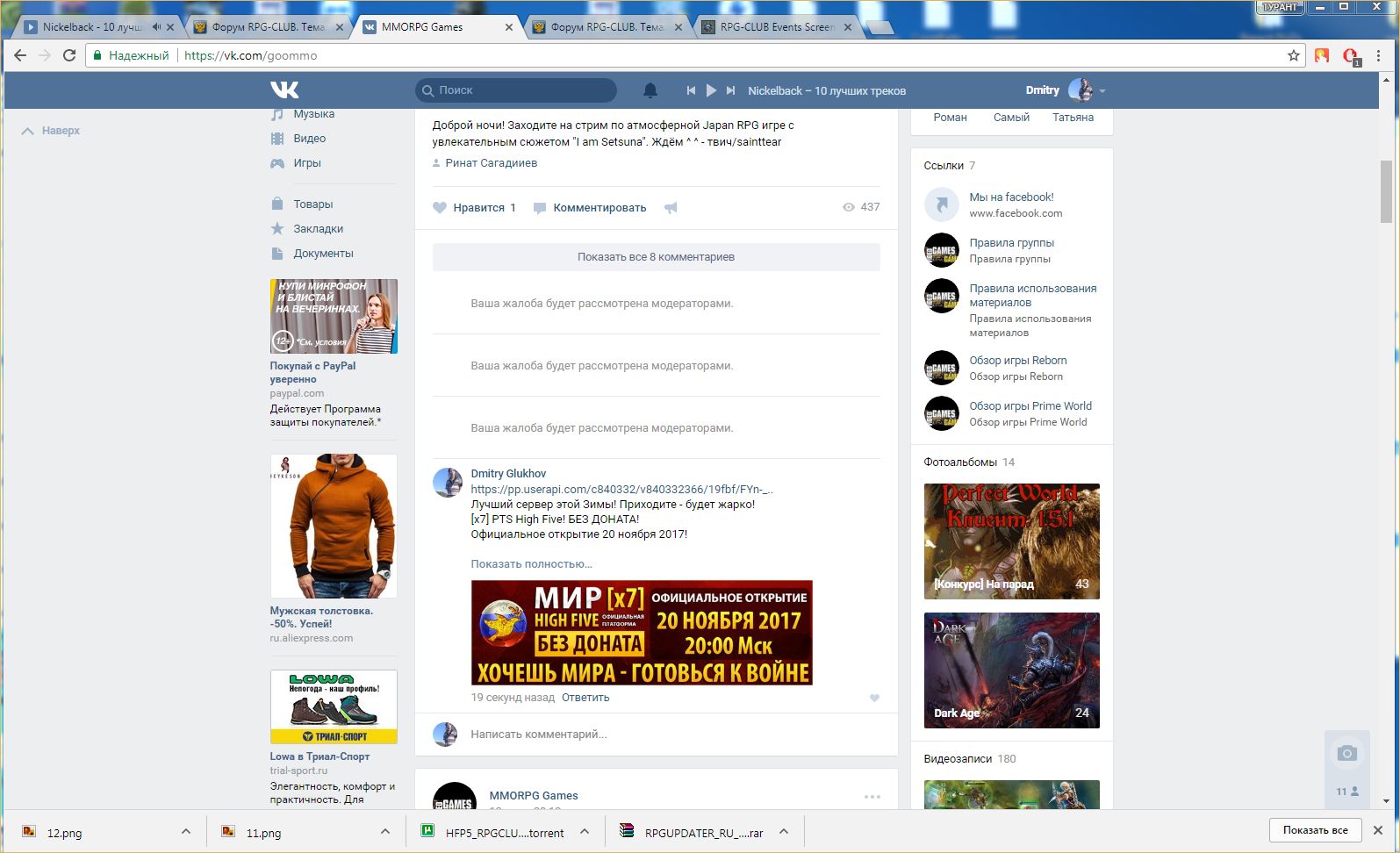Switch to the RPG-CLUB Events Screen tab
The image size is (1400, 853).
pos(776,27)
